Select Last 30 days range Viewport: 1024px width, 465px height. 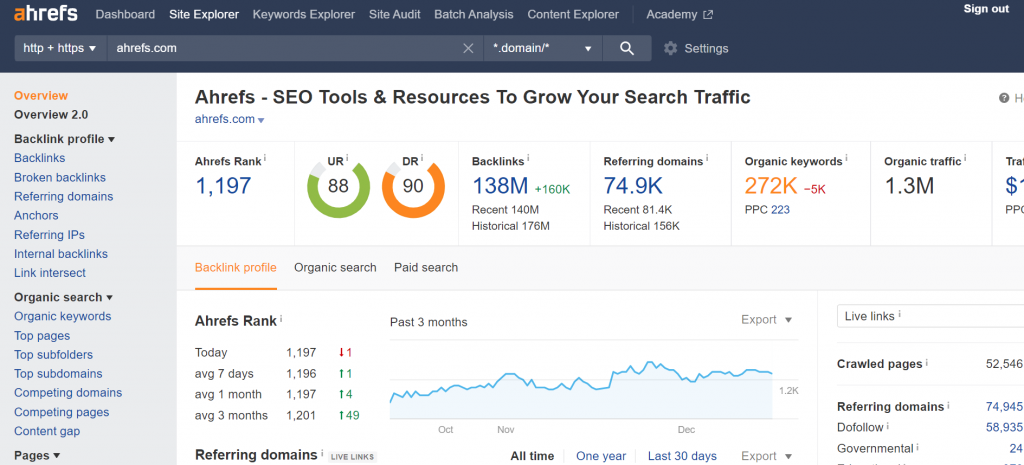pyautogui.click(x=682, y=456)
